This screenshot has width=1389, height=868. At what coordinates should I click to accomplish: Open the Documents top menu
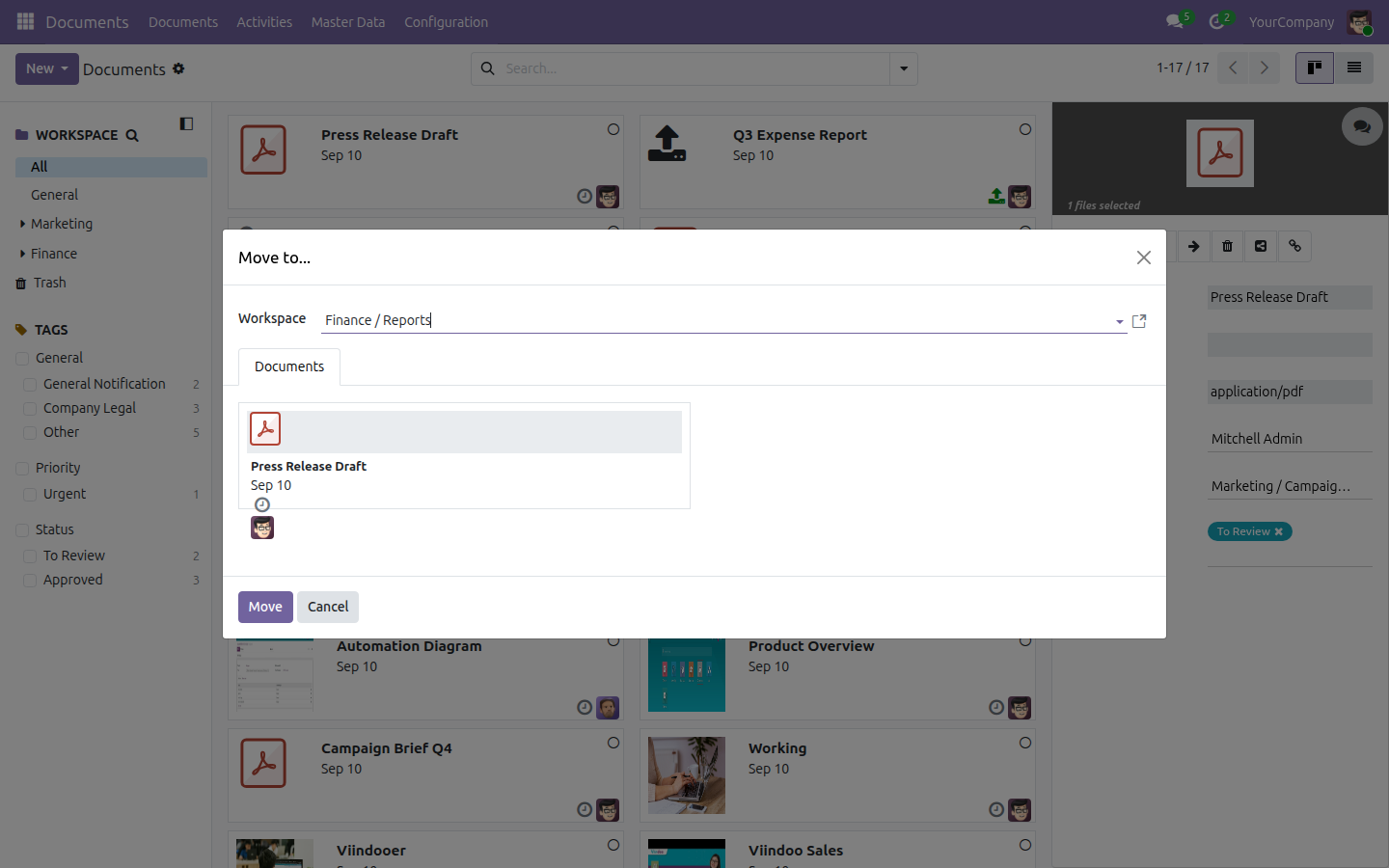pos(183,21)
